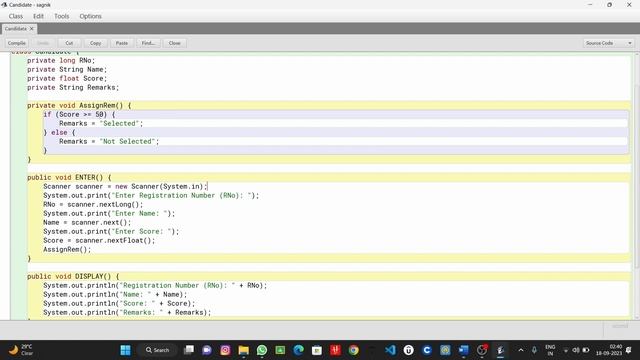Click the 'if (Score >= 50)' line
Screen dimensions: 640x360
click(79, 114)
